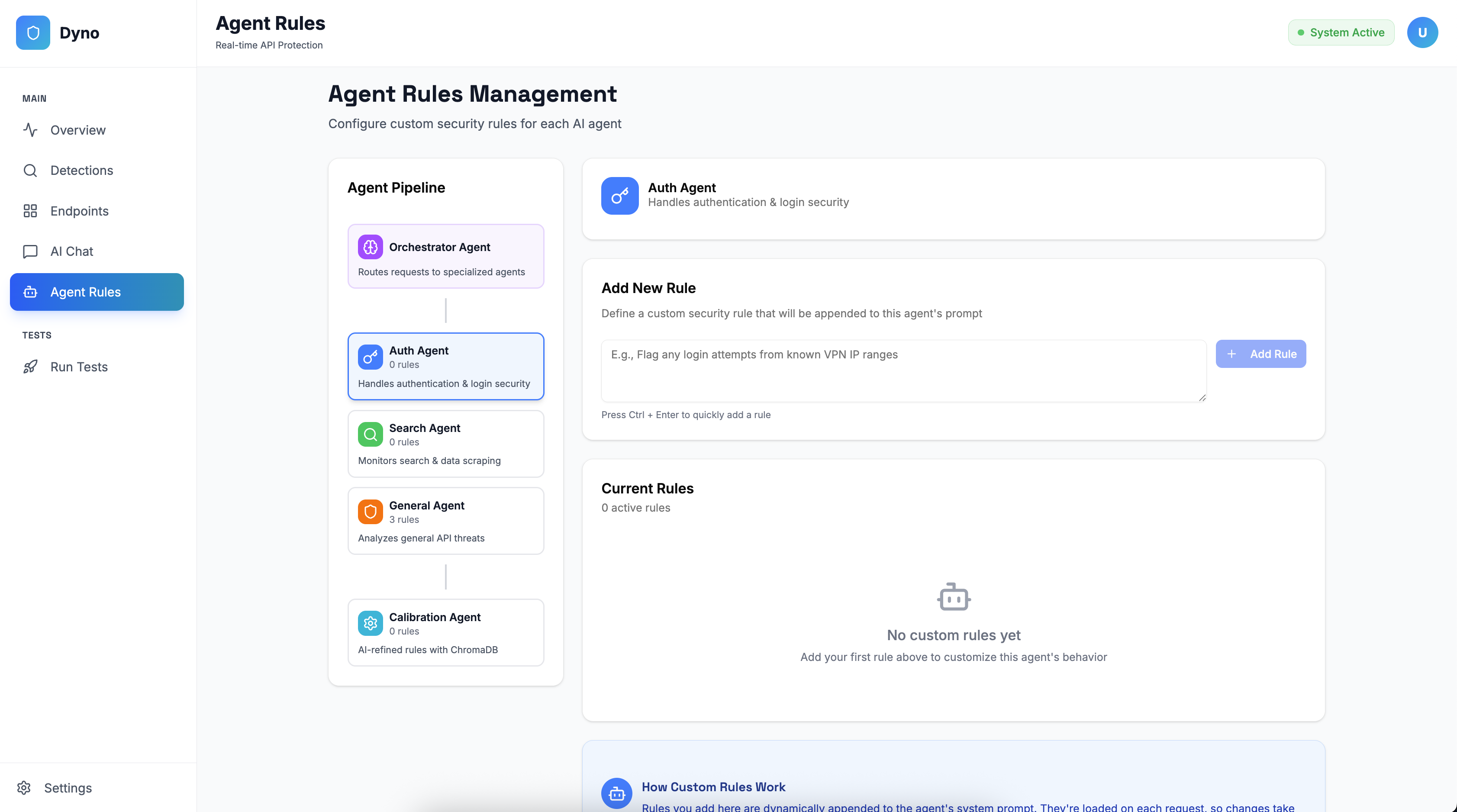This screenshot has height=812, width=1457.
Task: Click the Dyno shield logo icon
Action: [x=33, y=33]
